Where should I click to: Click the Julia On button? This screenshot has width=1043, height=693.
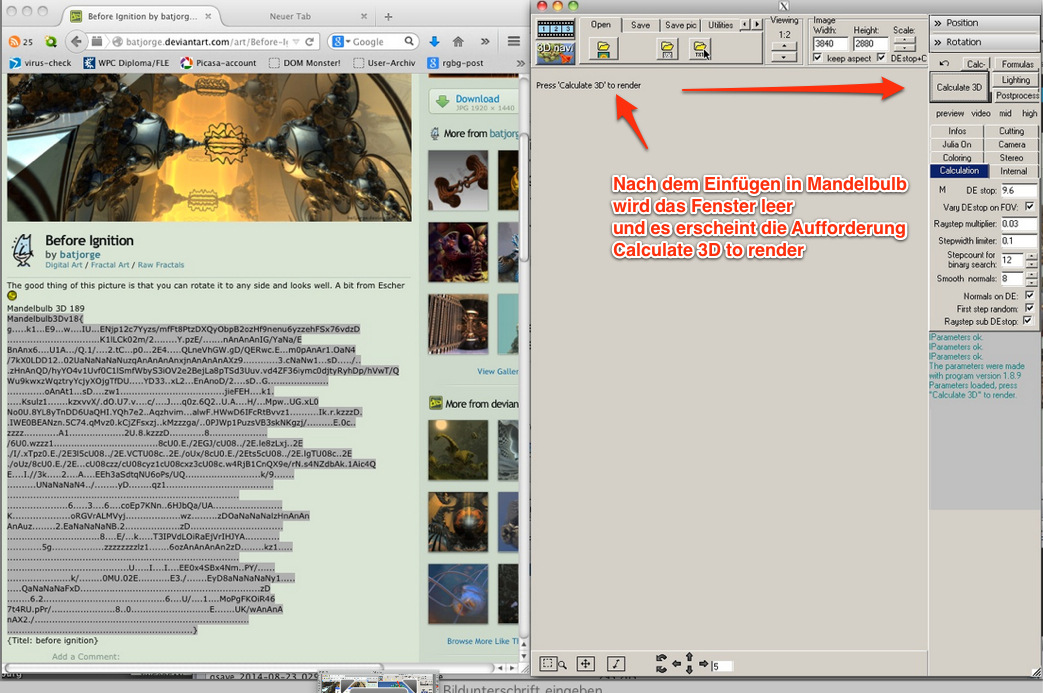(957, 144)
